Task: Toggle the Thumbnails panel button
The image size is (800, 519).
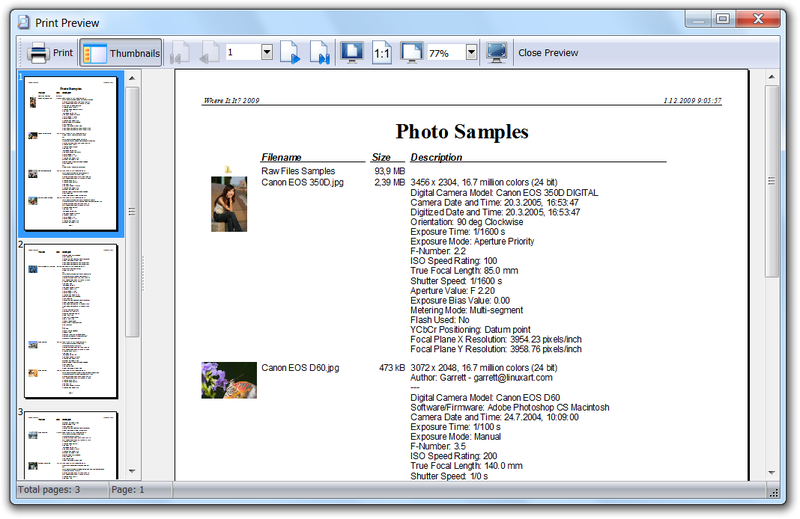Action: click(x=121, y=53)
